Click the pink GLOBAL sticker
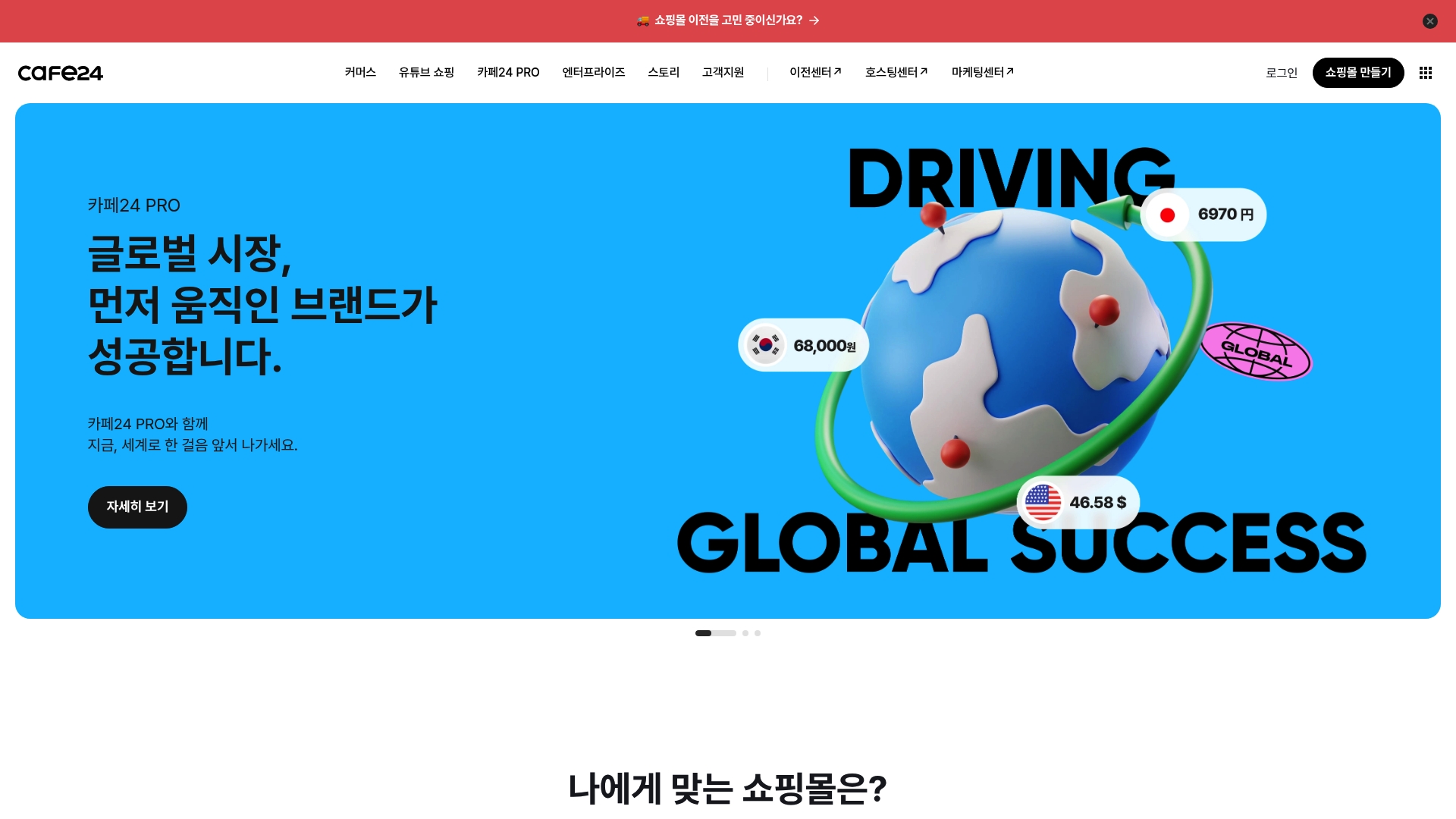Viewport: 1456px width, 819px height. (1257, 351)
